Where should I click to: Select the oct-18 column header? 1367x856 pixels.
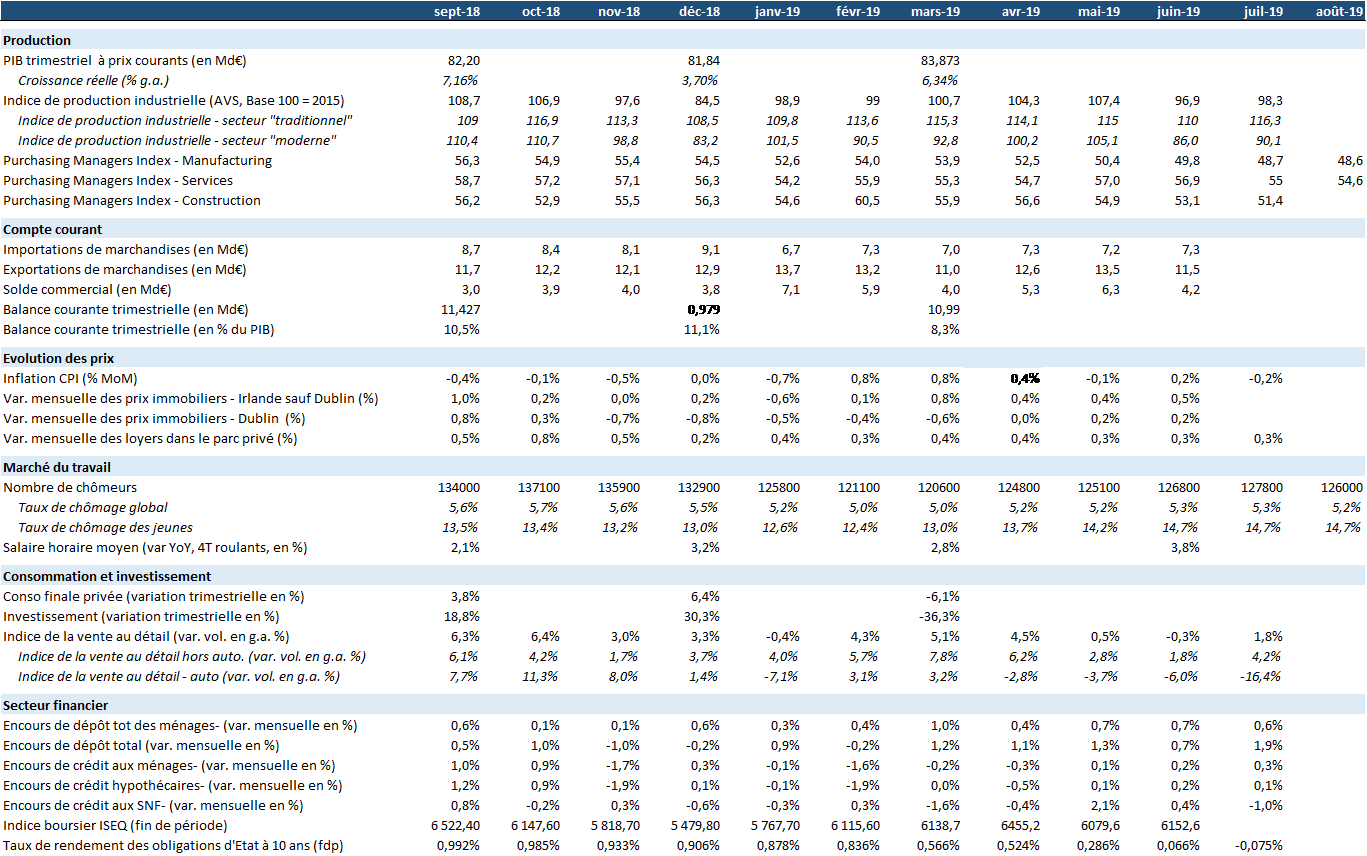click(x=541, y=11)
